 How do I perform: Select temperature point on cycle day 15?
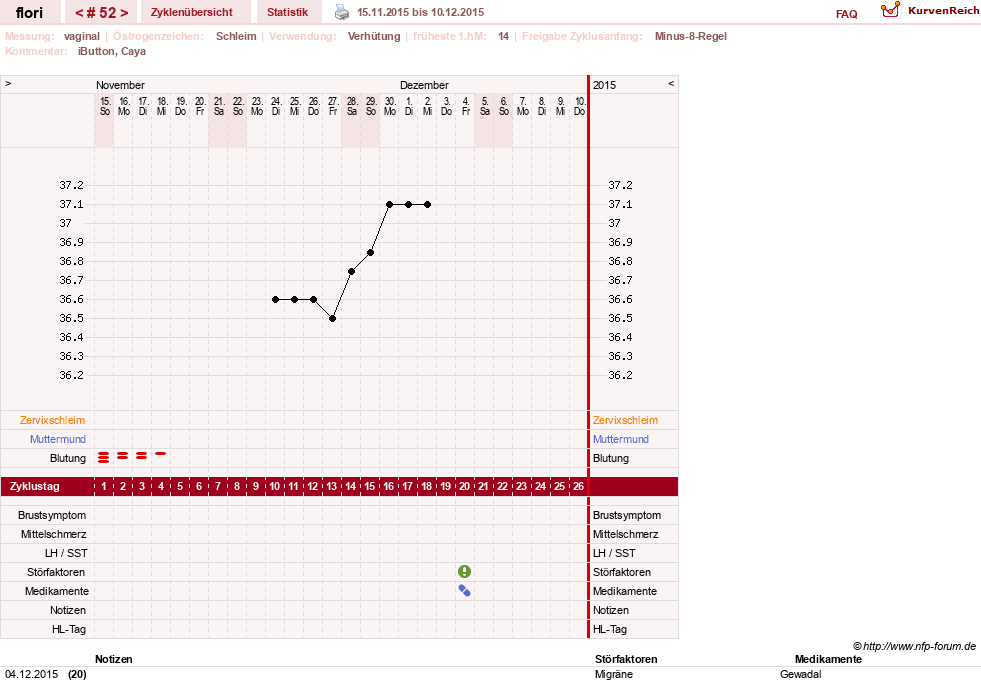[370, 253]
